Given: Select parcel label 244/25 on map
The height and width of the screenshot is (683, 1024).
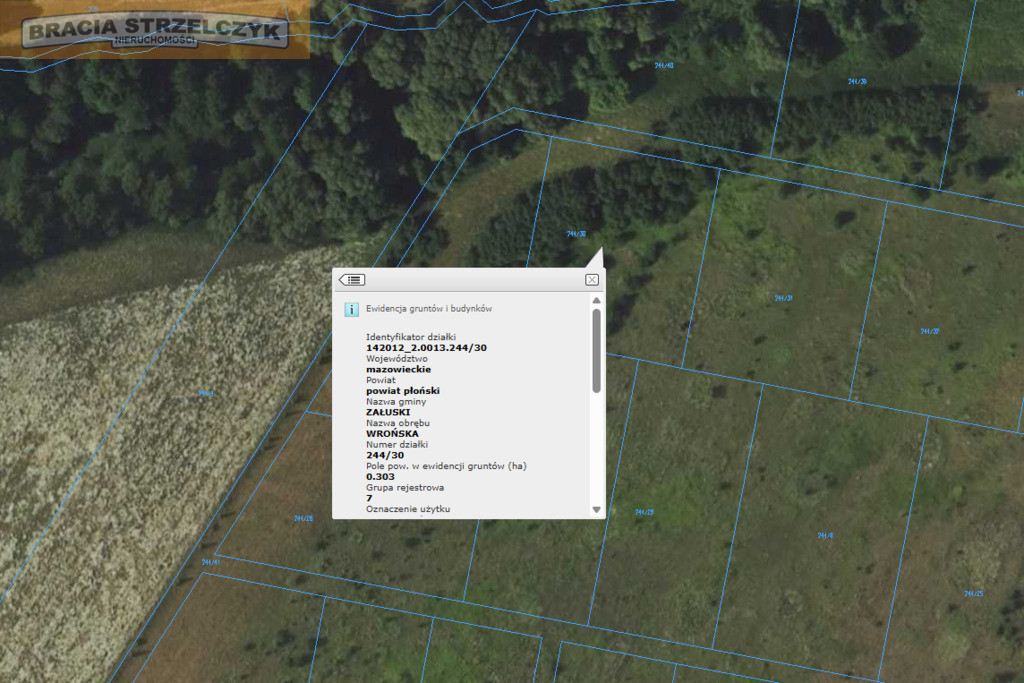Looking at the screenshot, I should tap(974, 594).
